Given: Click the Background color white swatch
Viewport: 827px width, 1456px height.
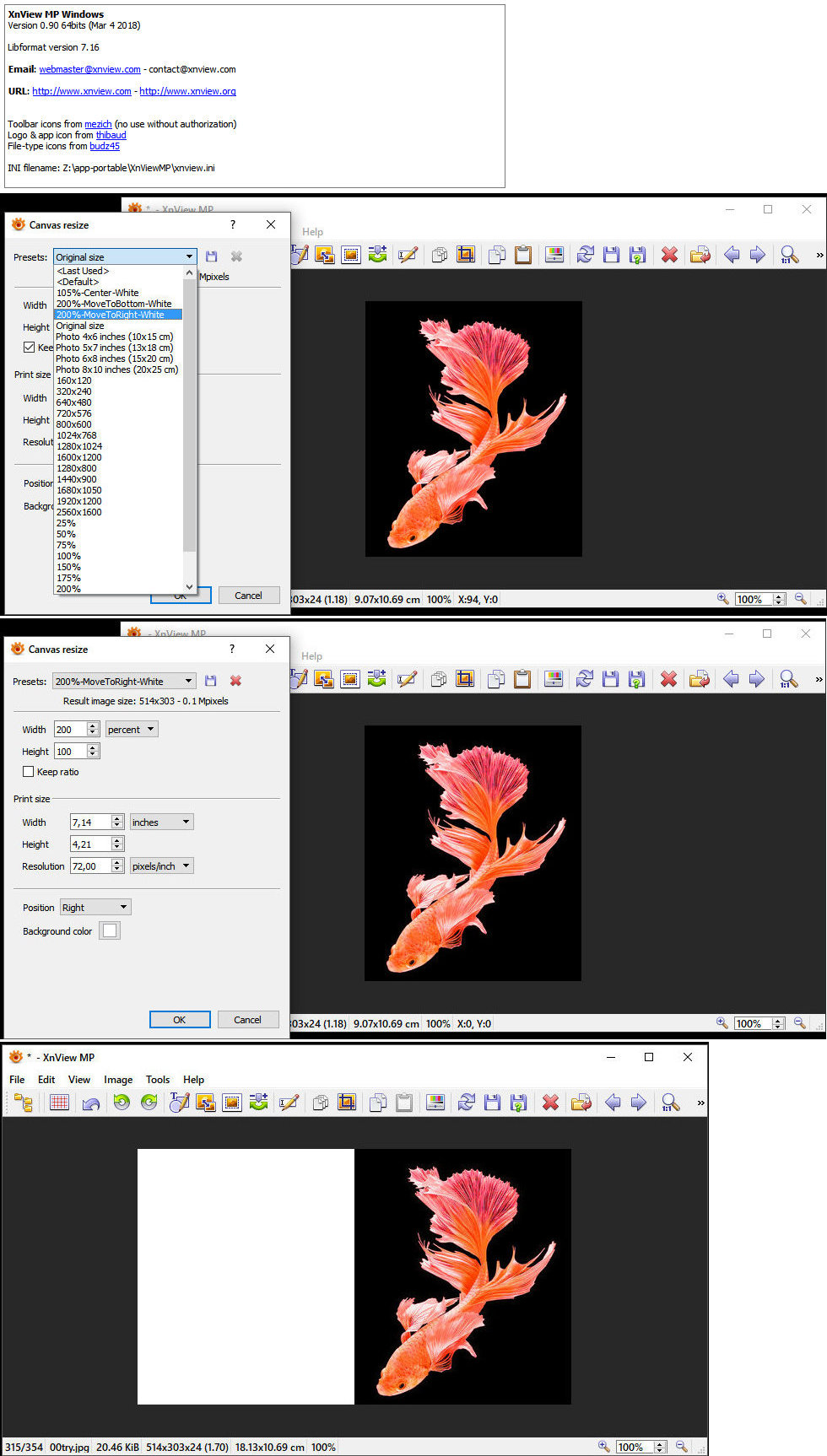Looking at the screenshot, I should pyautogui.click(x=110, y=930).
